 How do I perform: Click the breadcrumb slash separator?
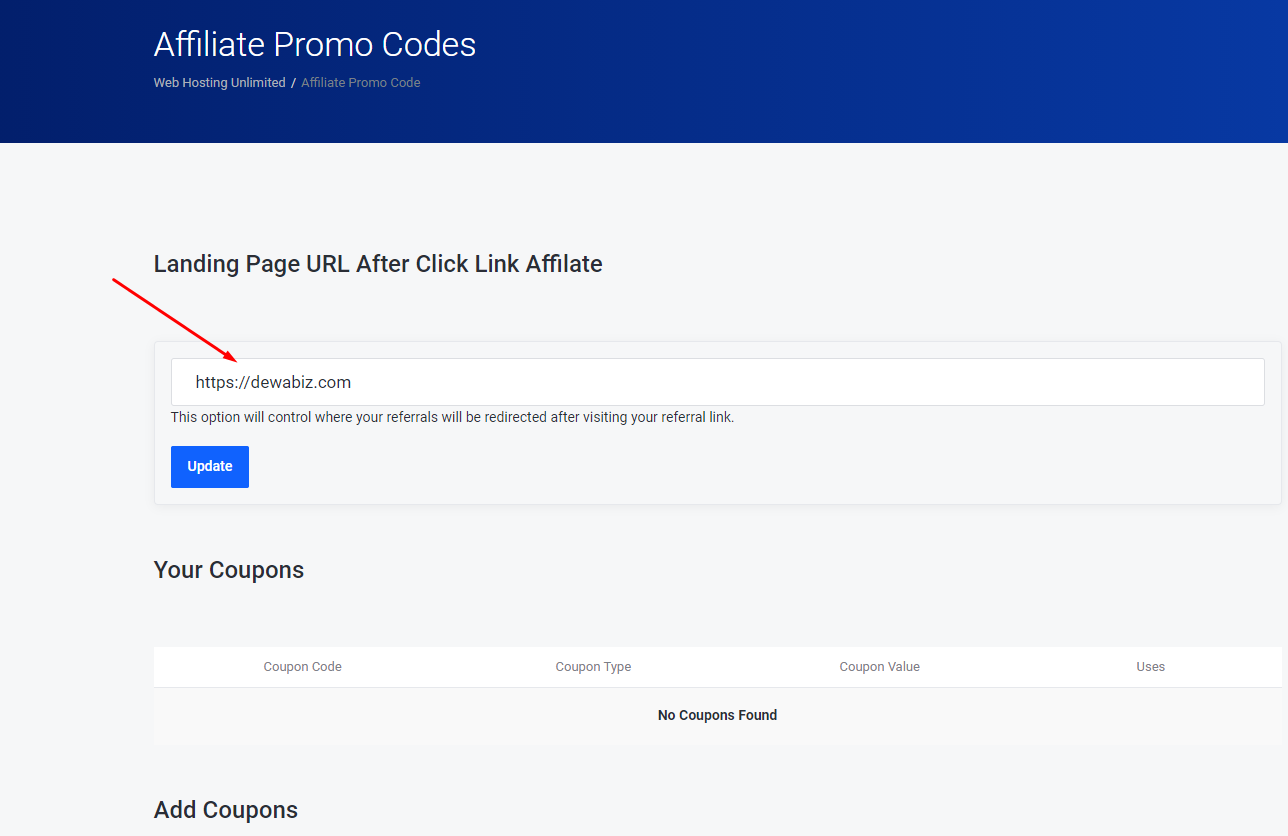[293, 83]
